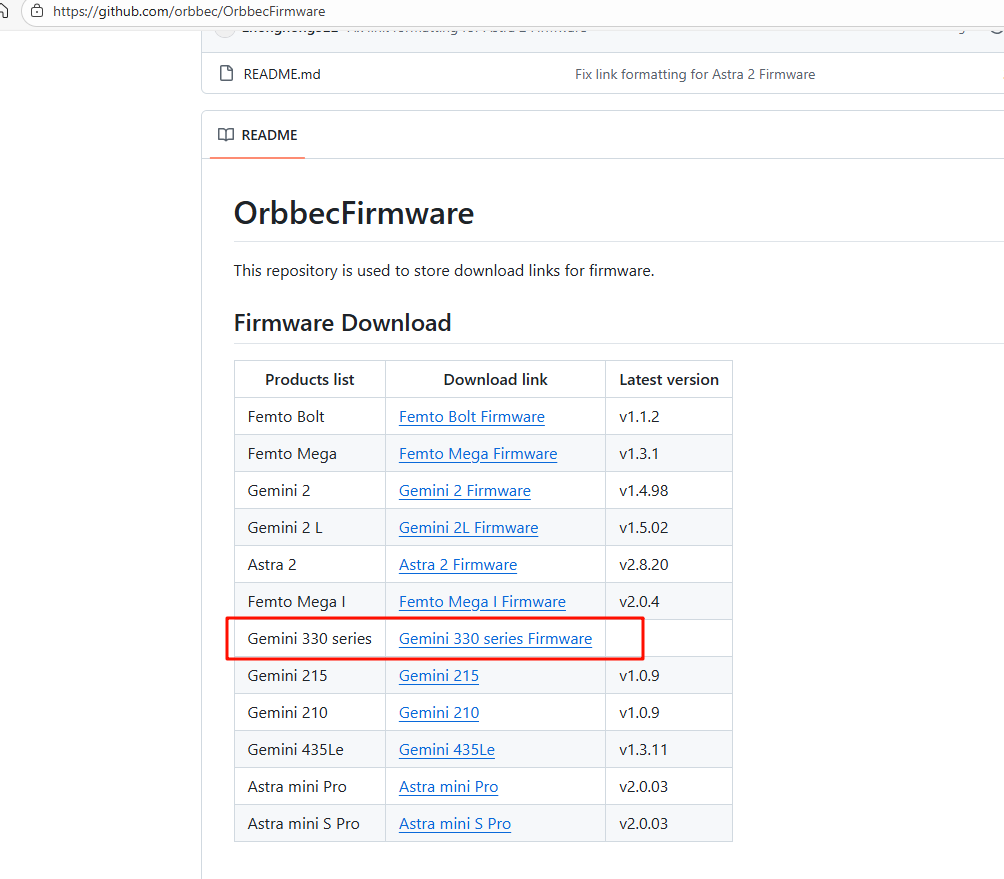
Task: Click the README.md file icon
Action: point(225,74)
